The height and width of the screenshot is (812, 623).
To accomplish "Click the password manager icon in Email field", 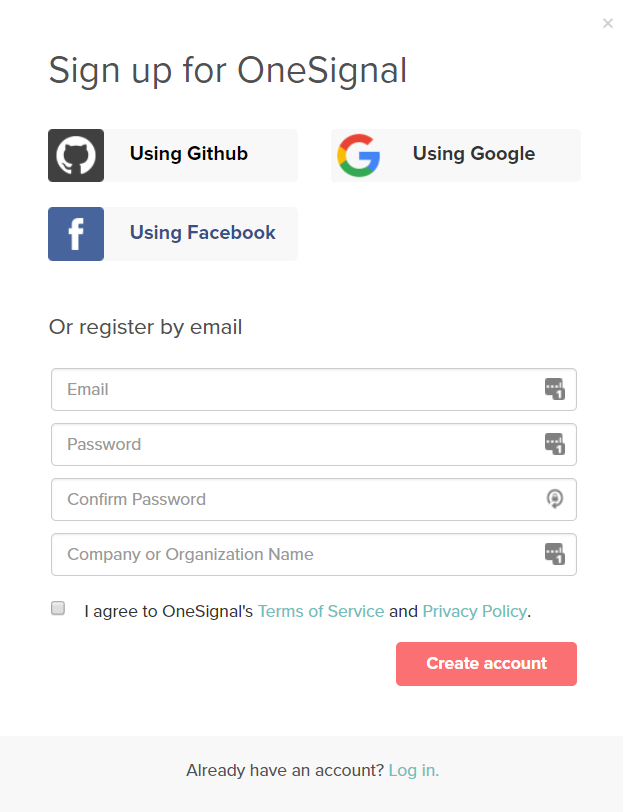I will 556,389.
